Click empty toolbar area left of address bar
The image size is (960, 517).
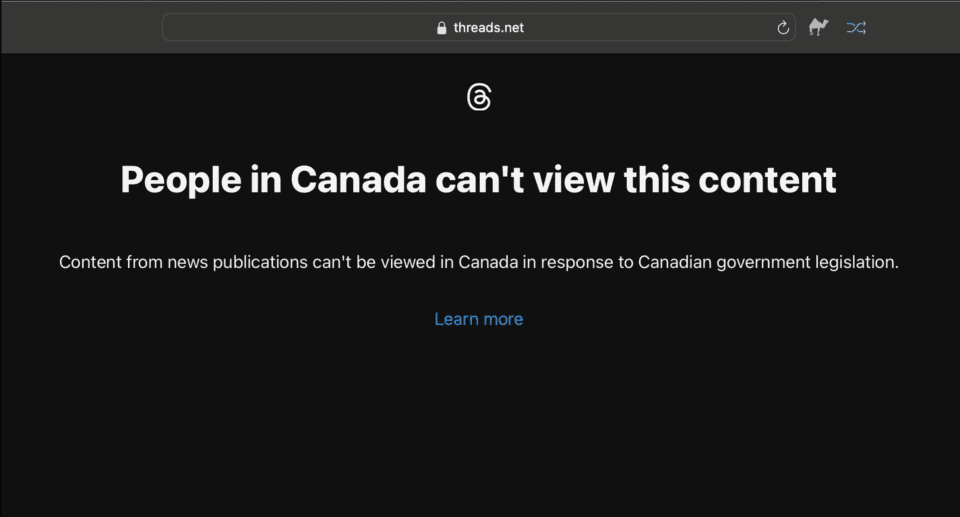pos(80,28)
